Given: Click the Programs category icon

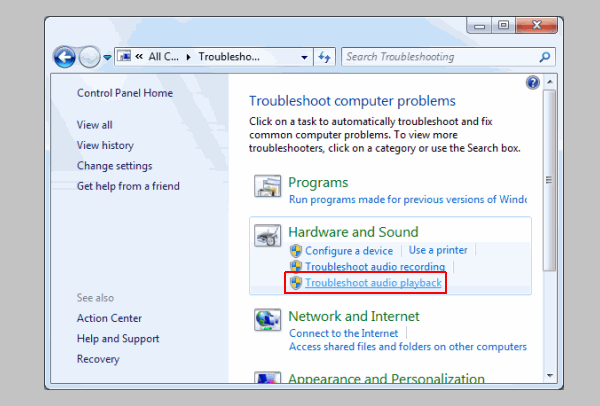Looking at the screenshot, I should click(267, 187).
